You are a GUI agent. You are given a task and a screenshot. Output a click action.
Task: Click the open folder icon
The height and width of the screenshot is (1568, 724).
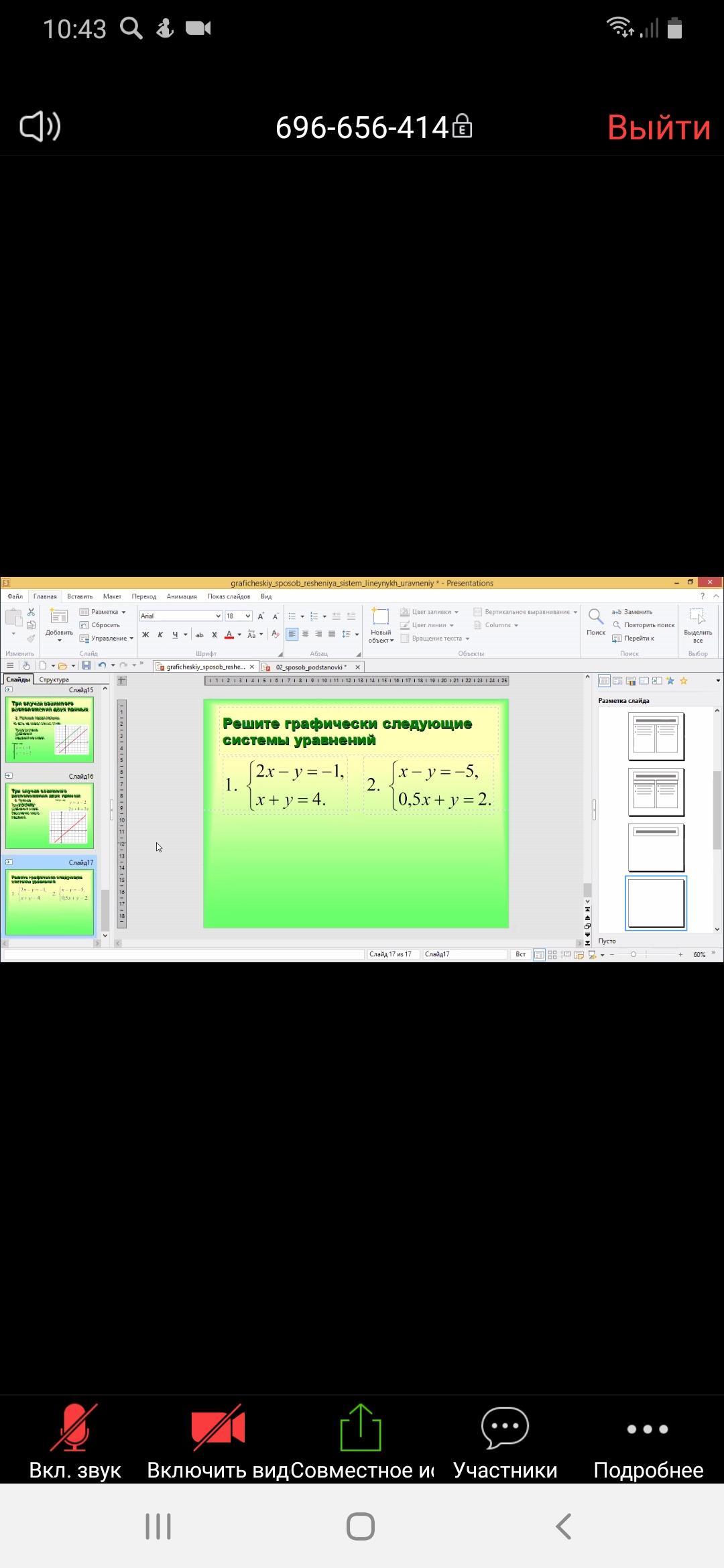(62, 665)
